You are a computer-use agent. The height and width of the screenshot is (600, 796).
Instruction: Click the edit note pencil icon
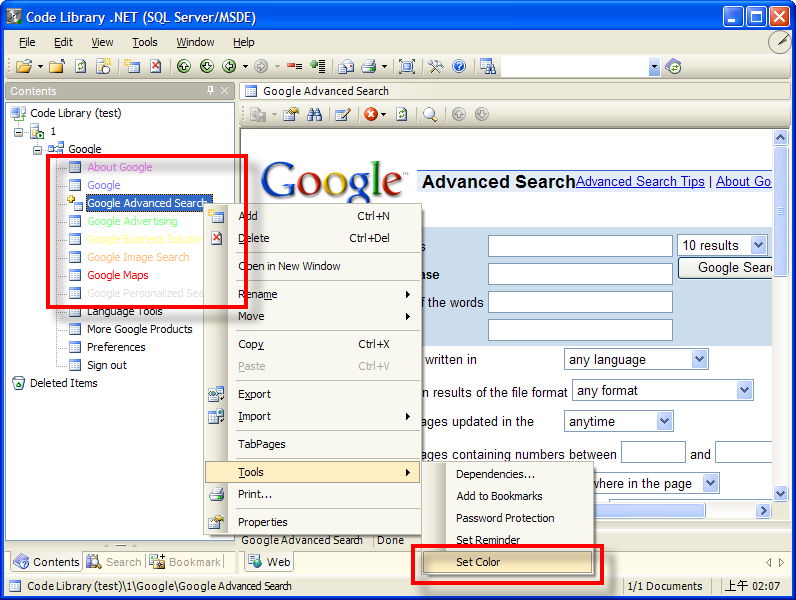[x=343, y=115]
